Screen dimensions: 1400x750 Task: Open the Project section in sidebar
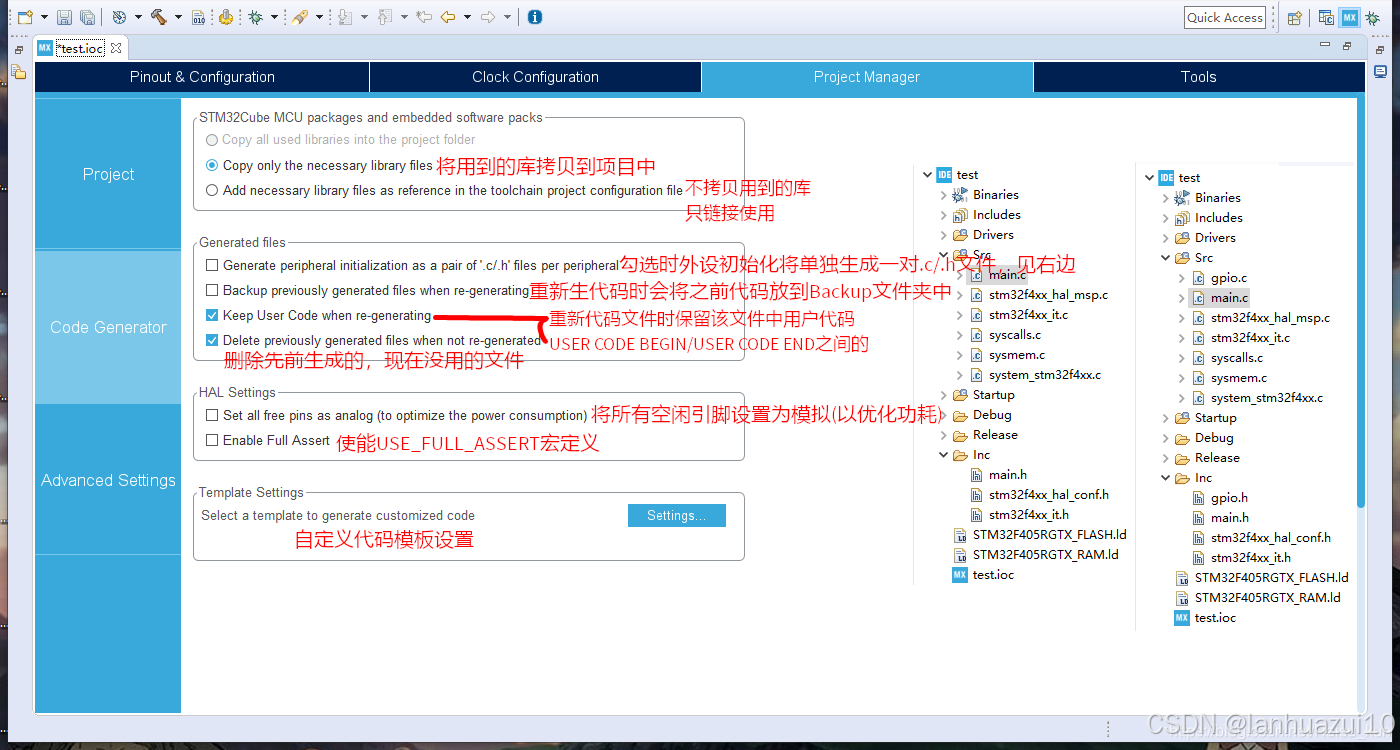click(108, 174)
